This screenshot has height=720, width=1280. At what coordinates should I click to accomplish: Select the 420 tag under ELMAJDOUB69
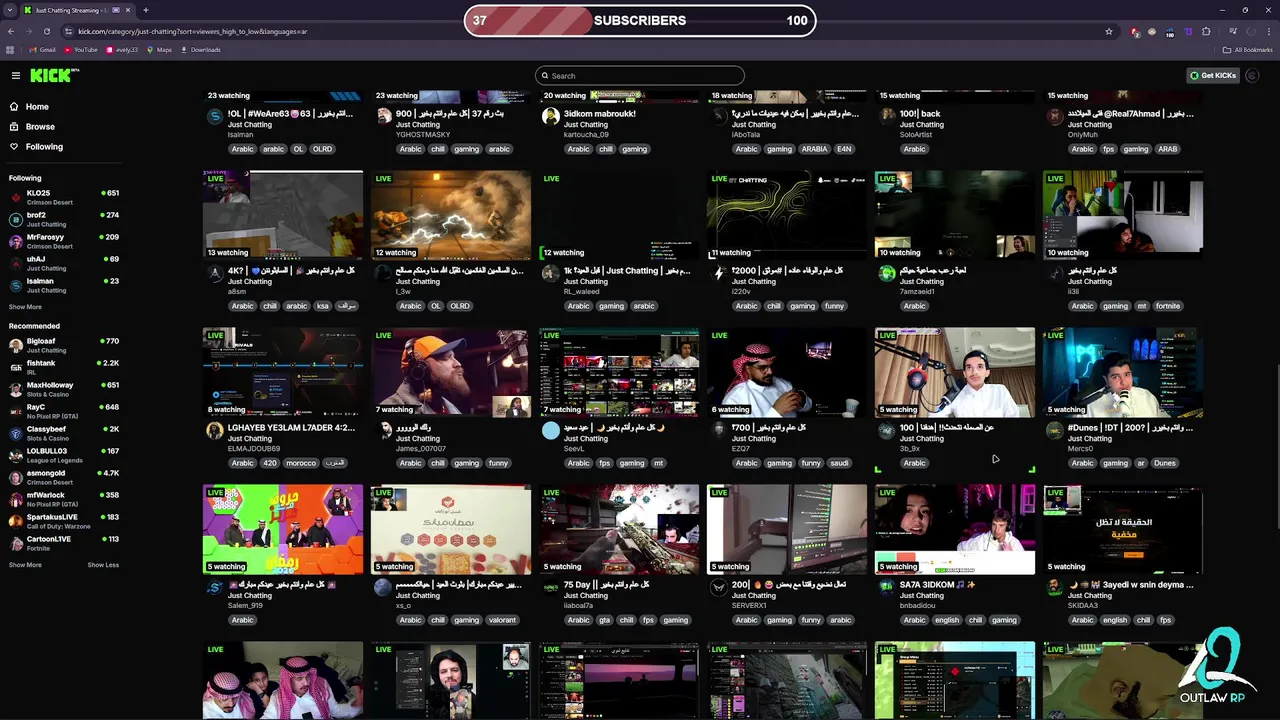click(272, 463)
